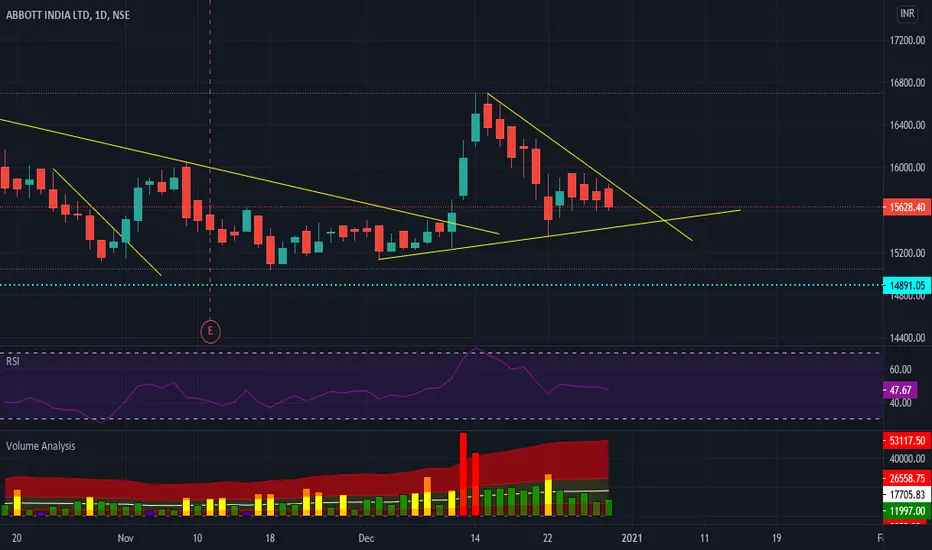Click the 16400.00 price axis value
The height and width of the screenshot is (550, 932).
pos(907,125)
